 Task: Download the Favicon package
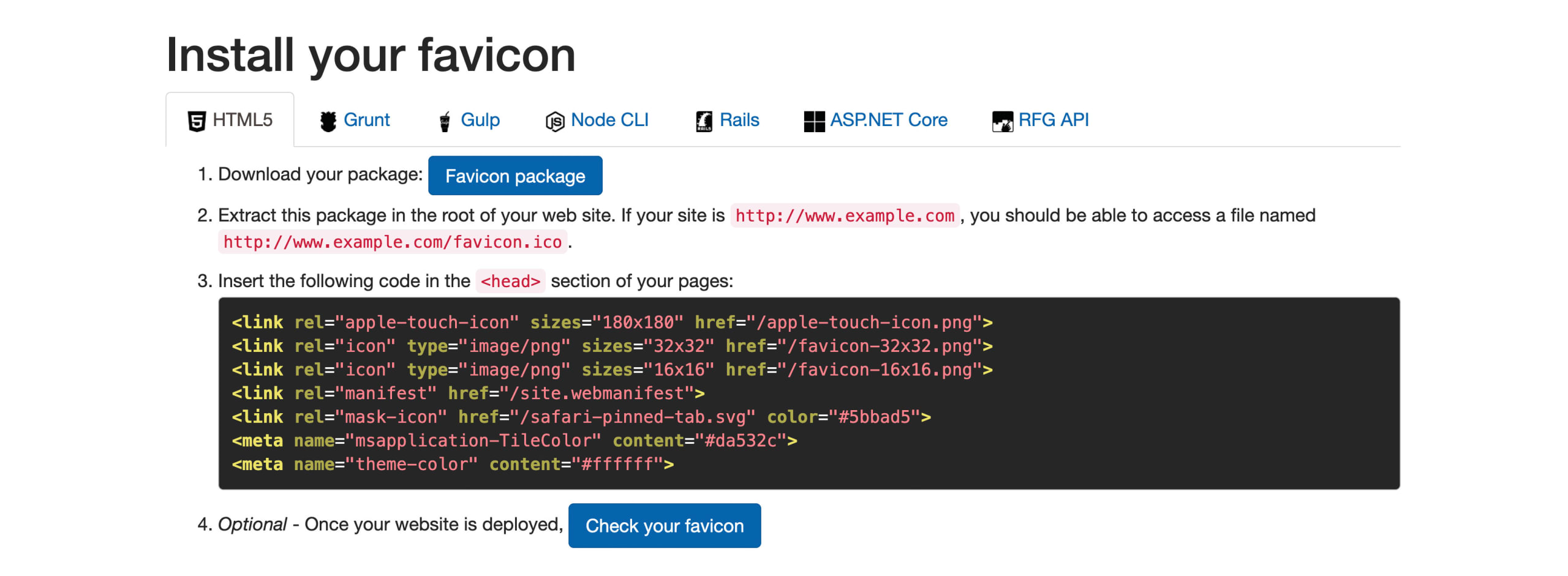tap(515, 176)
